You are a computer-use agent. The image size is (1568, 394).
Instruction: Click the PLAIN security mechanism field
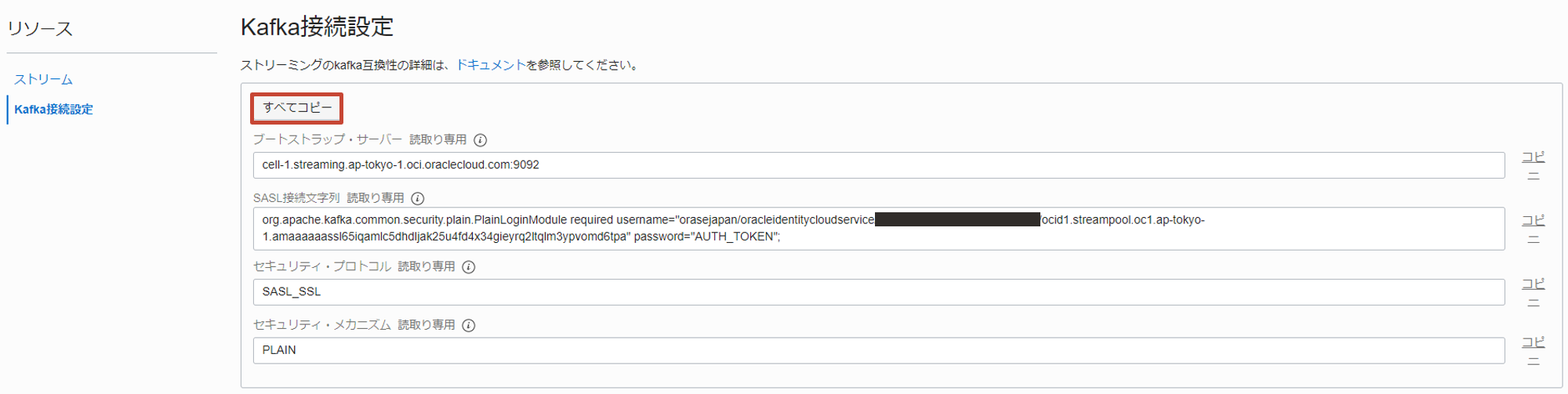(x=878, y=350)
